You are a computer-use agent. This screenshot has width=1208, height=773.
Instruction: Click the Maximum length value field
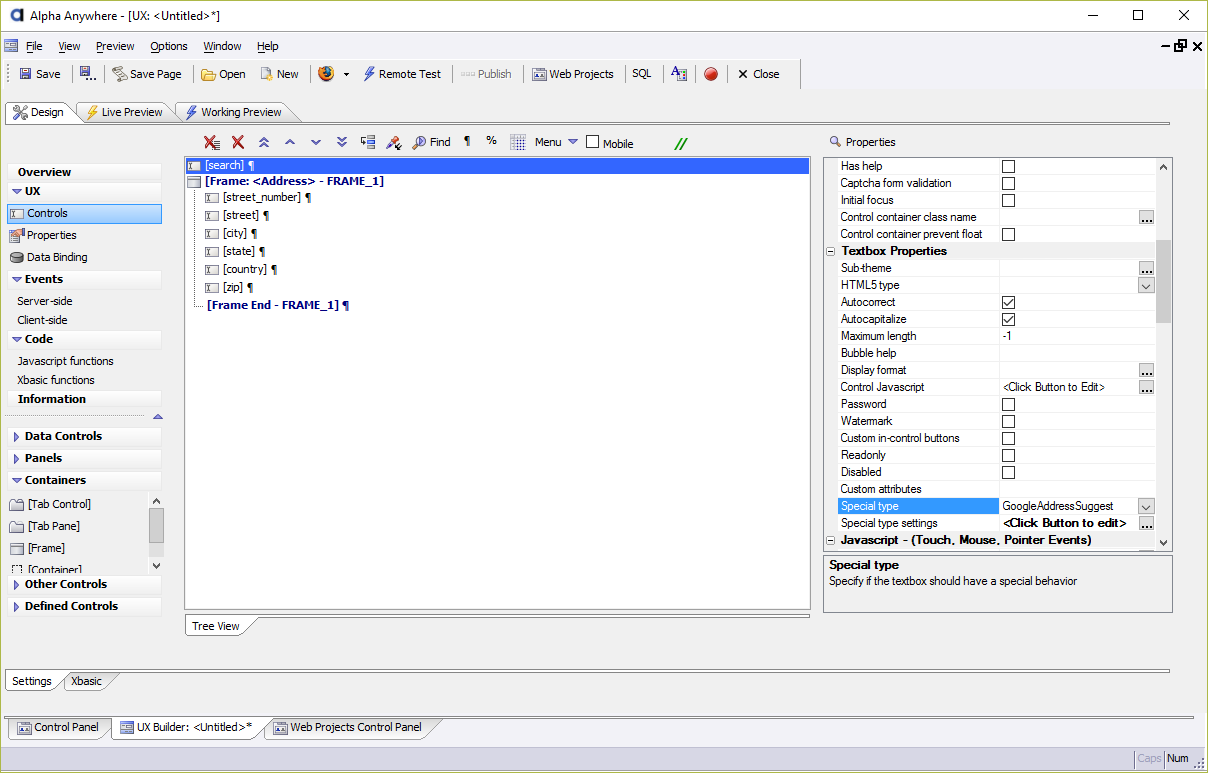coord(1077,337)
